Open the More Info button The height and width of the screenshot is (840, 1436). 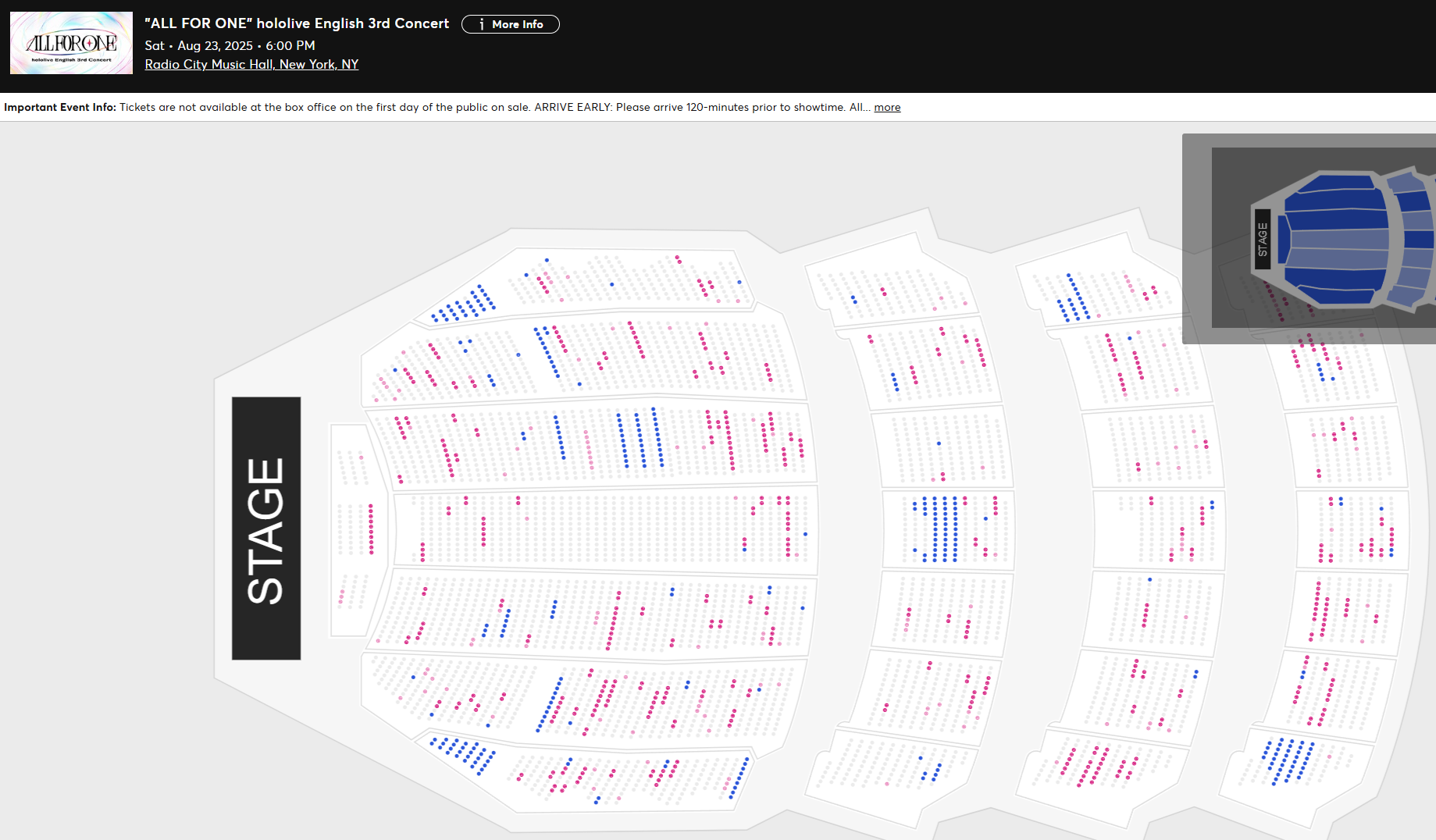click(511, 24)
